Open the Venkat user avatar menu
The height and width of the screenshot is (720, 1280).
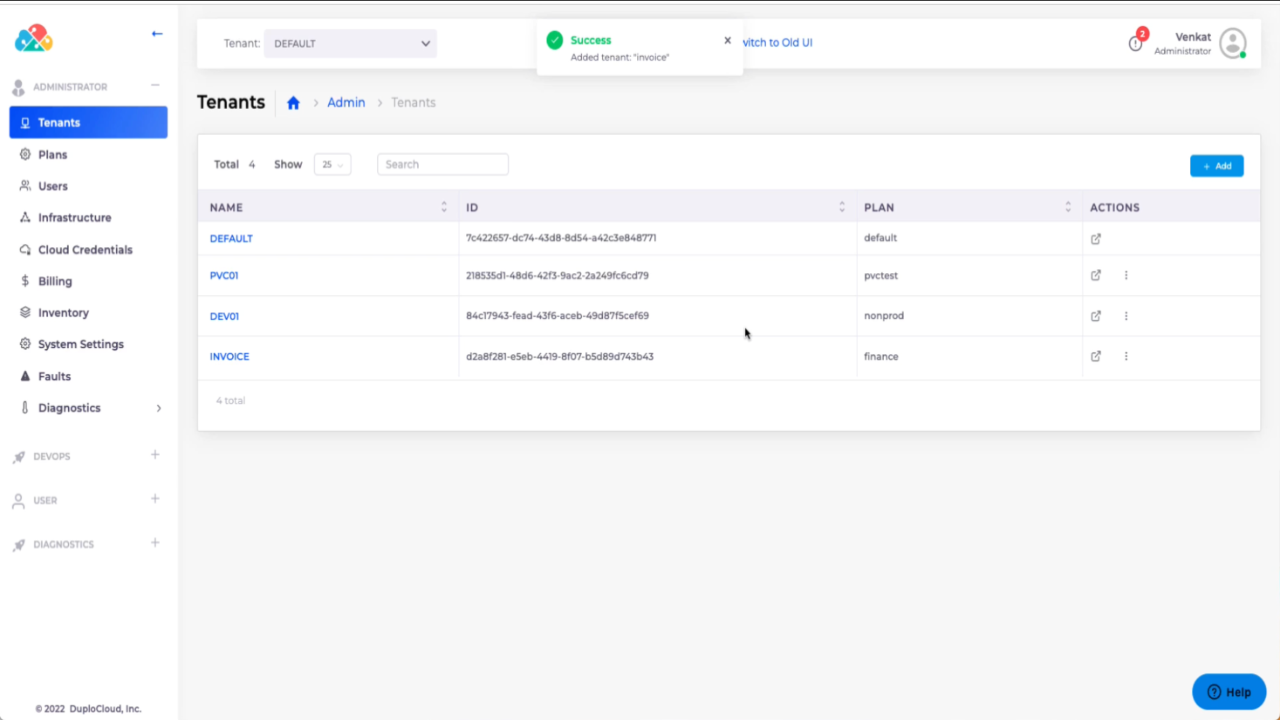(1233, 43)
